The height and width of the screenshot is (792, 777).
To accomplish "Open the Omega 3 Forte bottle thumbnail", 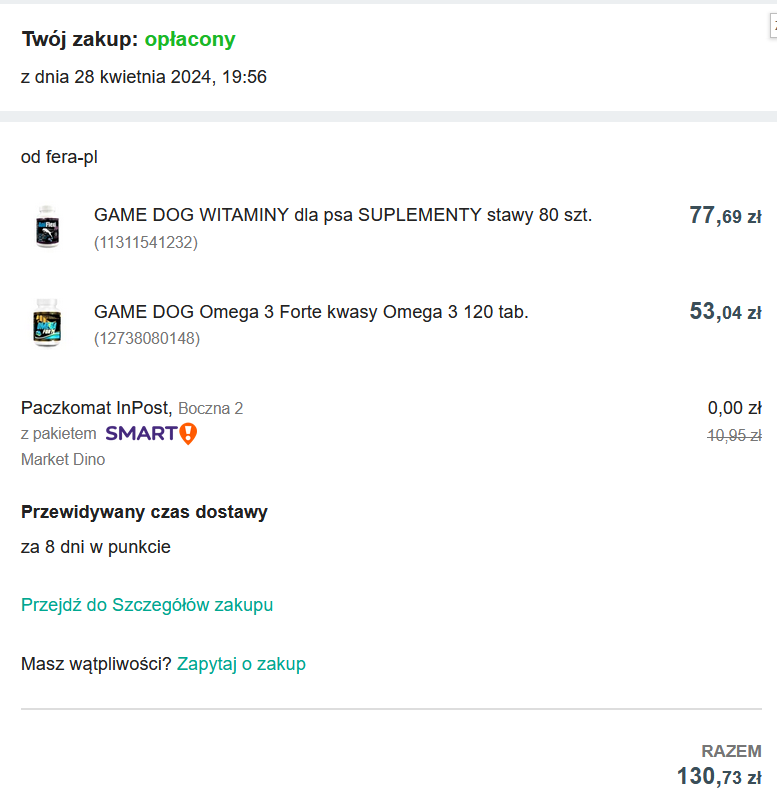I will [47, 323].
